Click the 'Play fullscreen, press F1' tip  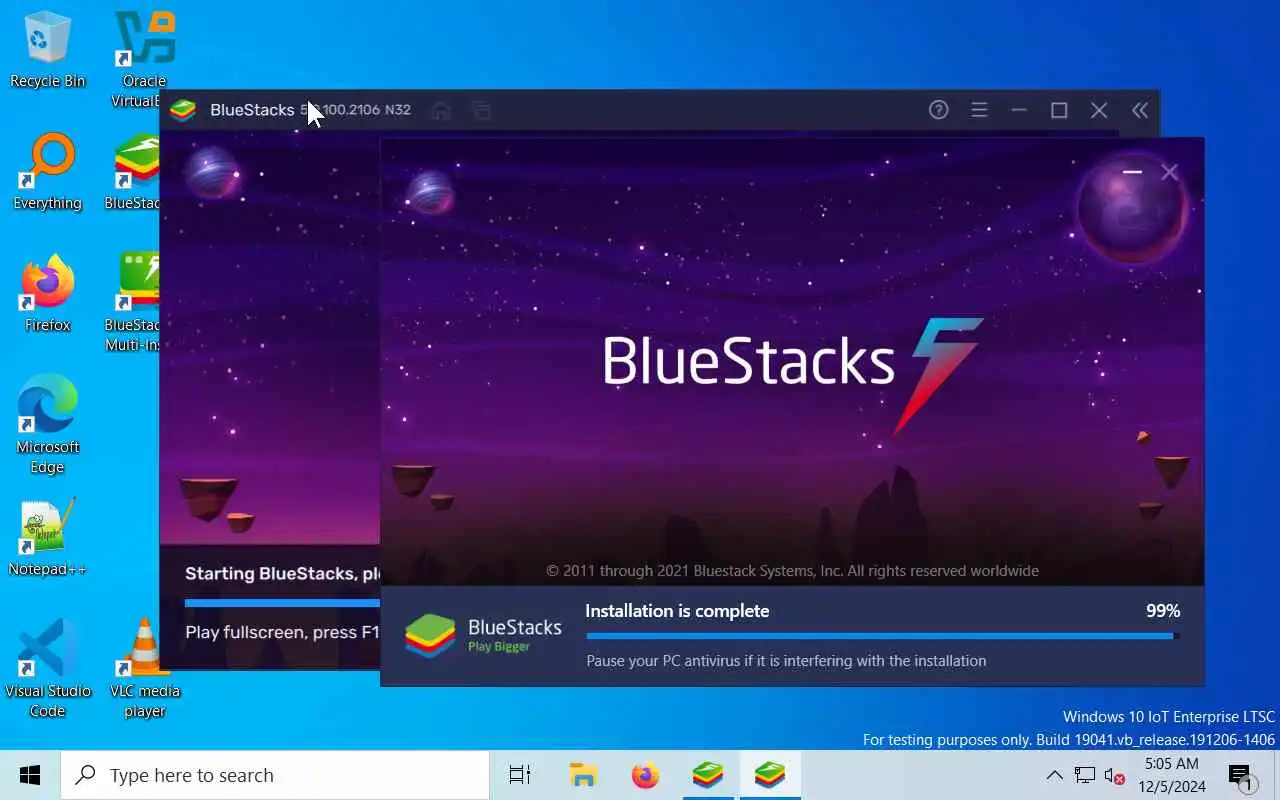[282, 632]
